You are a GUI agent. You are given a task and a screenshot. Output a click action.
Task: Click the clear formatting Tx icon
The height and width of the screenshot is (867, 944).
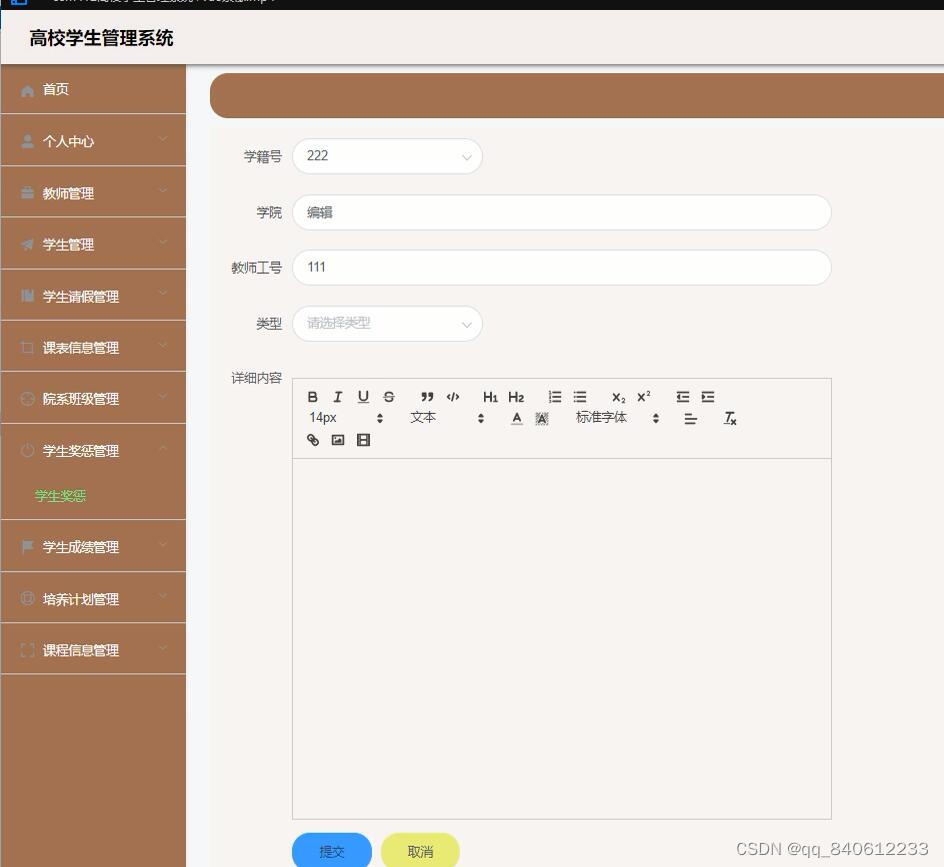coord(730,418)
